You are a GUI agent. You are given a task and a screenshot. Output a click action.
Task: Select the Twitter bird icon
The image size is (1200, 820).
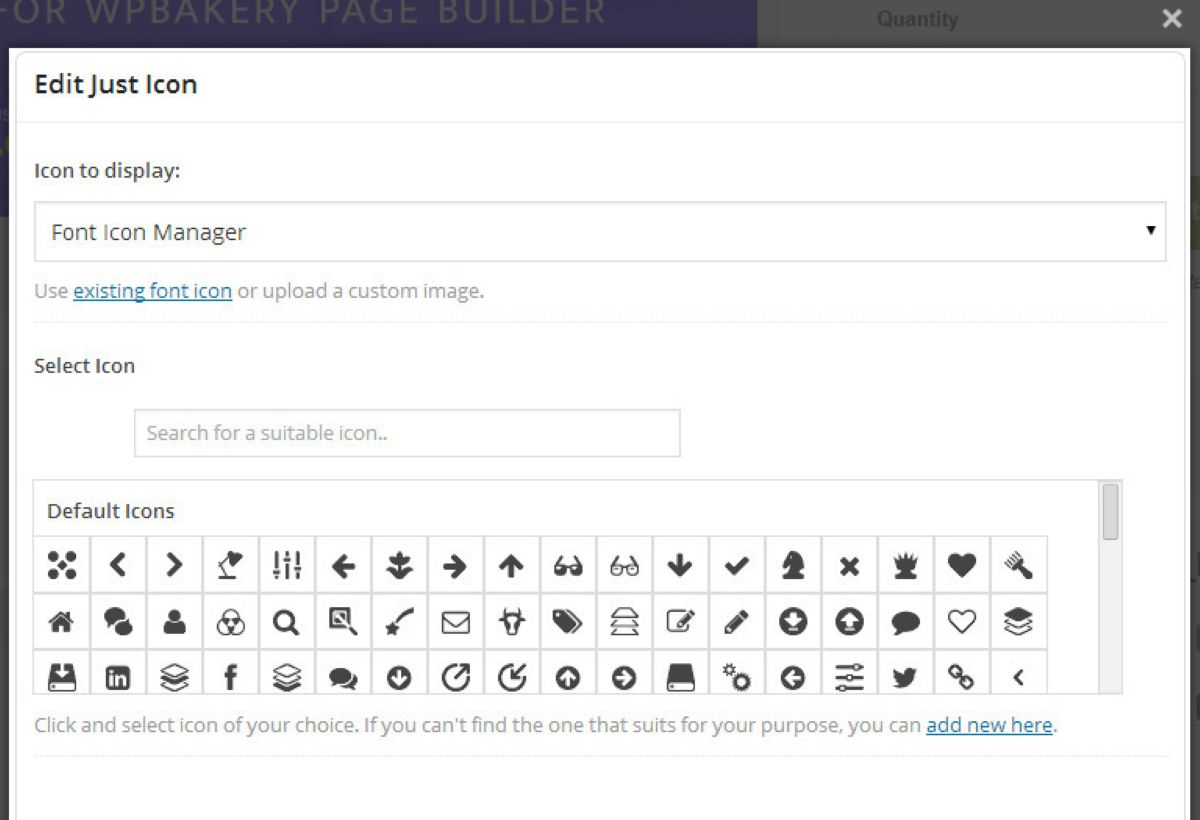(x=905, y=678)
